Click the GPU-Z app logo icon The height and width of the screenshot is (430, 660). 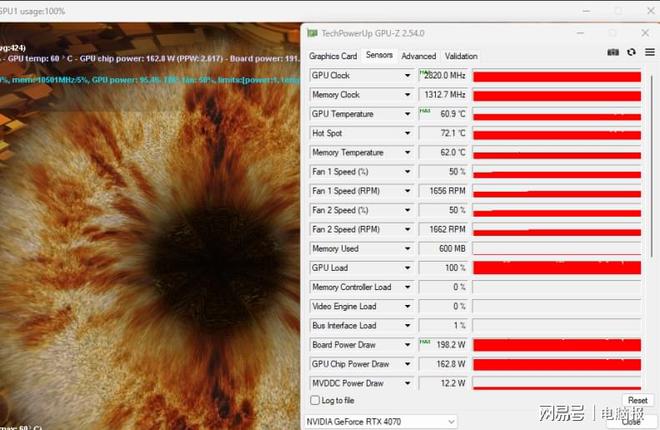(312, 33)
